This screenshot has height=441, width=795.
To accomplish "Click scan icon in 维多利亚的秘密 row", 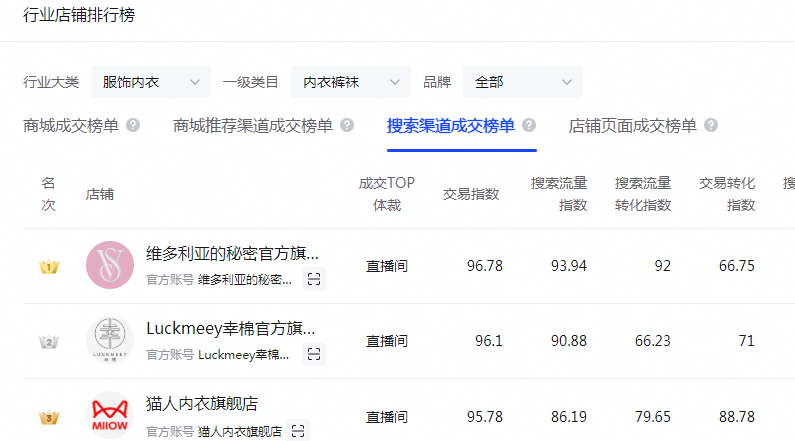I will tap(314, 279).
